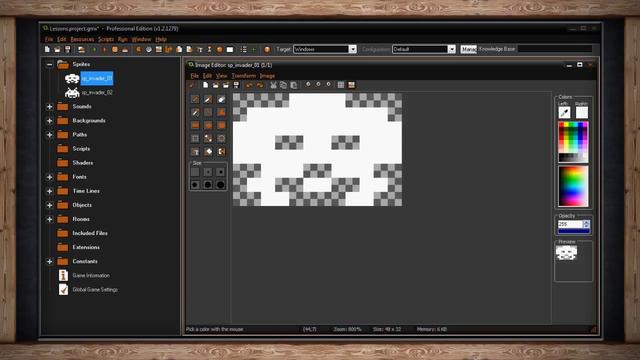The width and height of the screenshot is (640, 360).
Task: Choose the smallest square brush size
Action: (x=195, y=172)
